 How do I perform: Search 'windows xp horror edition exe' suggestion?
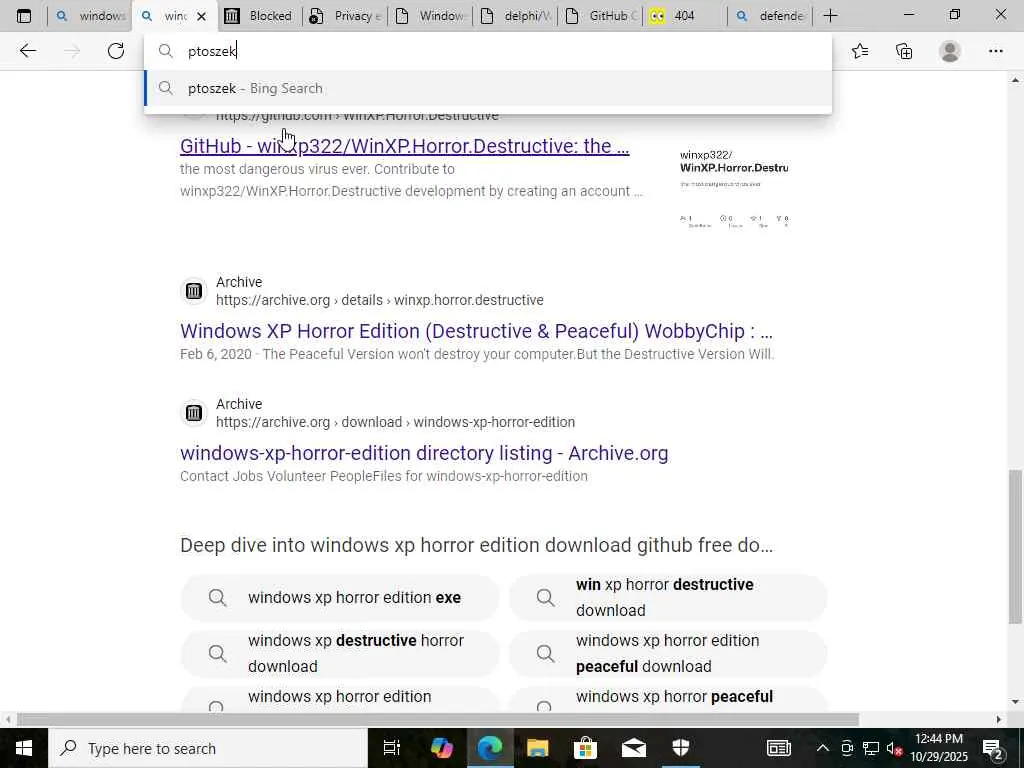340,598
